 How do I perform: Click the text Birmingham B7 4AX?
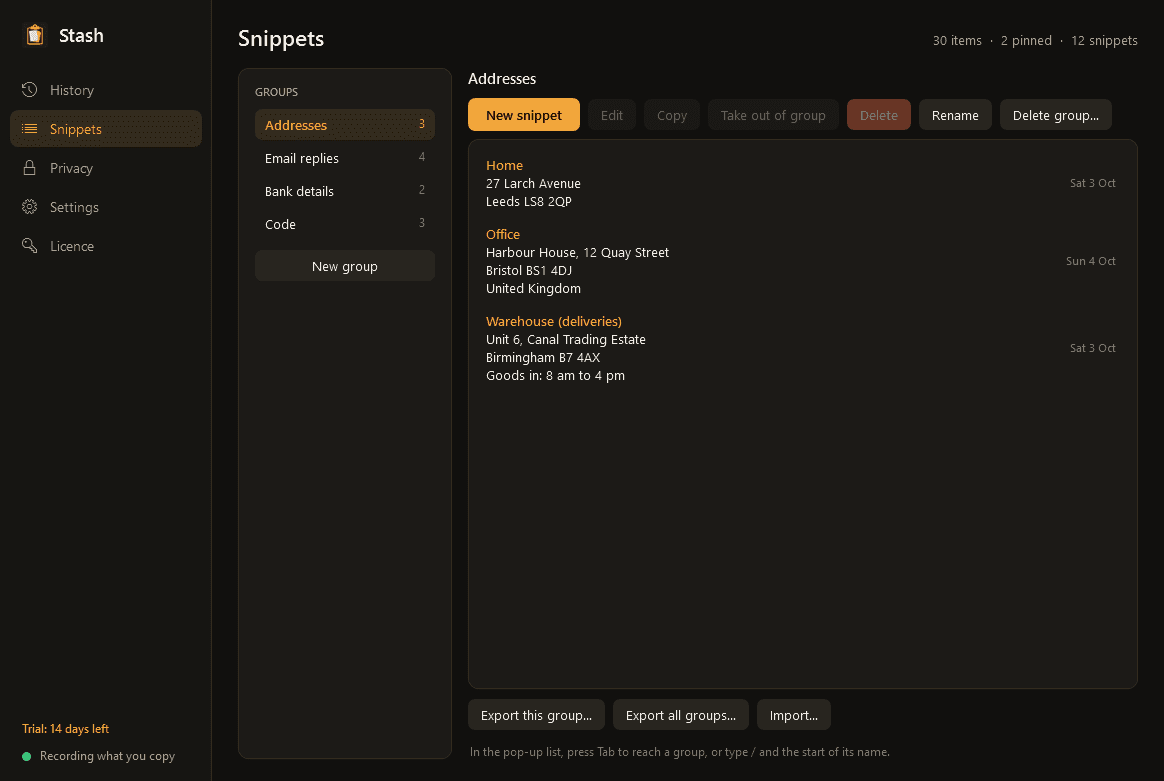point(543,358)
